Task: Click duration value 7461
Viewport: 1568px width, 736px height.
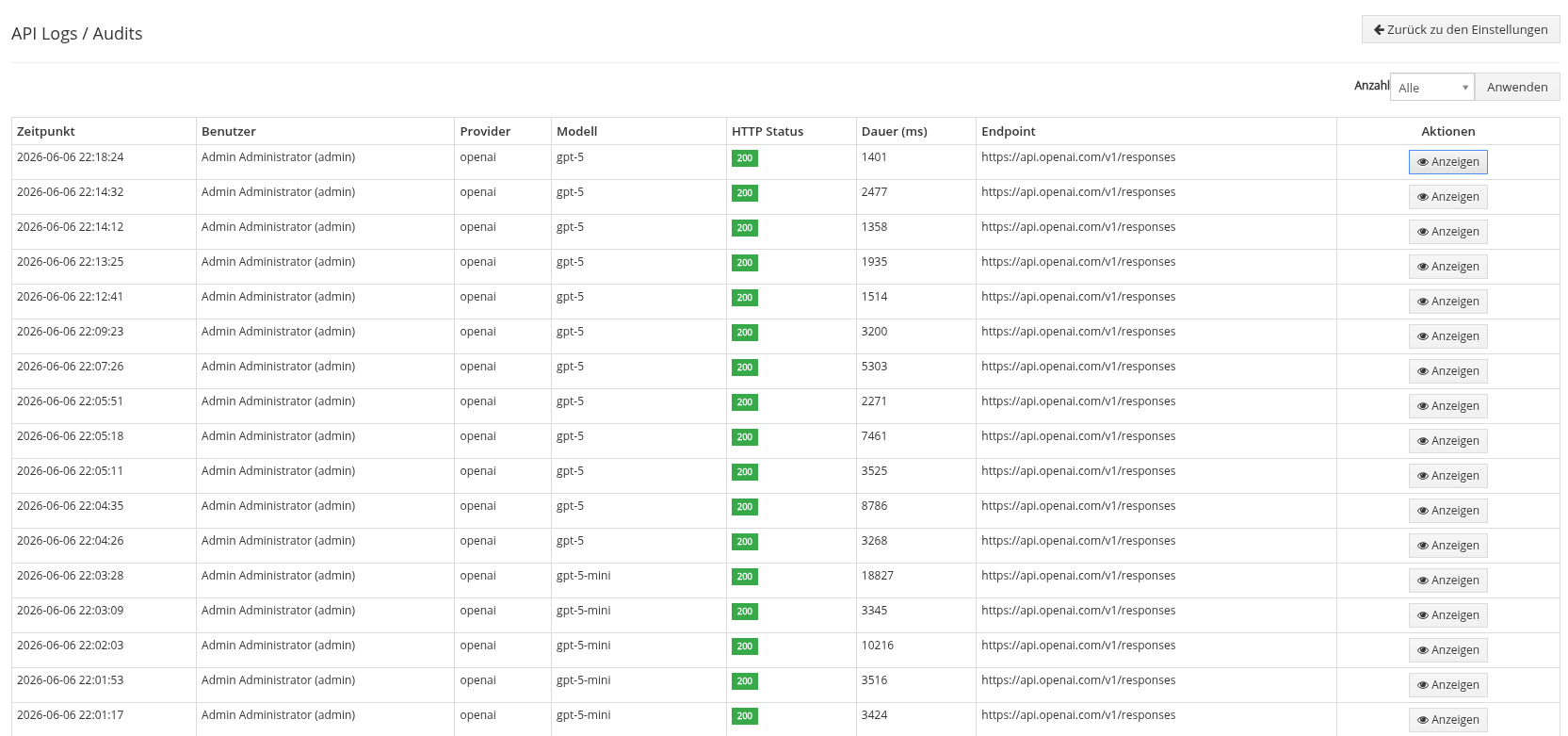Action: pos(875,436)
